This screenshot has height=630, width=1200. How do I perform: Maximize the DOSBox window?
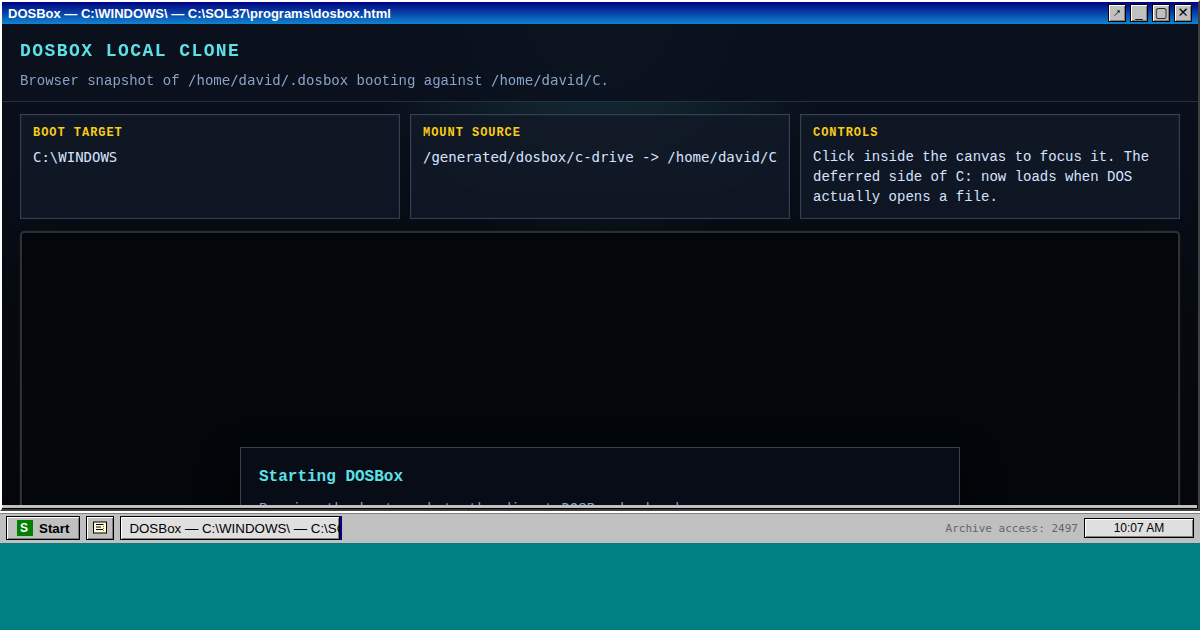1161,13
